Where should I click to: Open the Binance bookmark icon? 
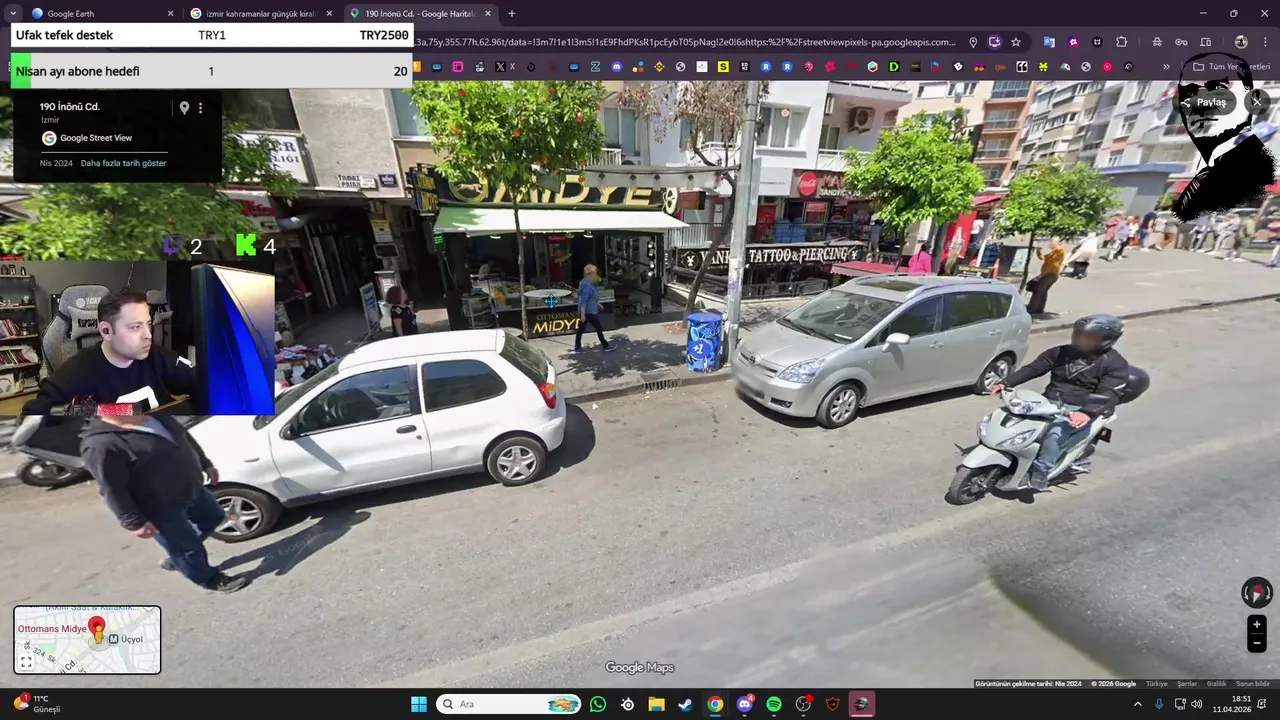click(659, 67)
